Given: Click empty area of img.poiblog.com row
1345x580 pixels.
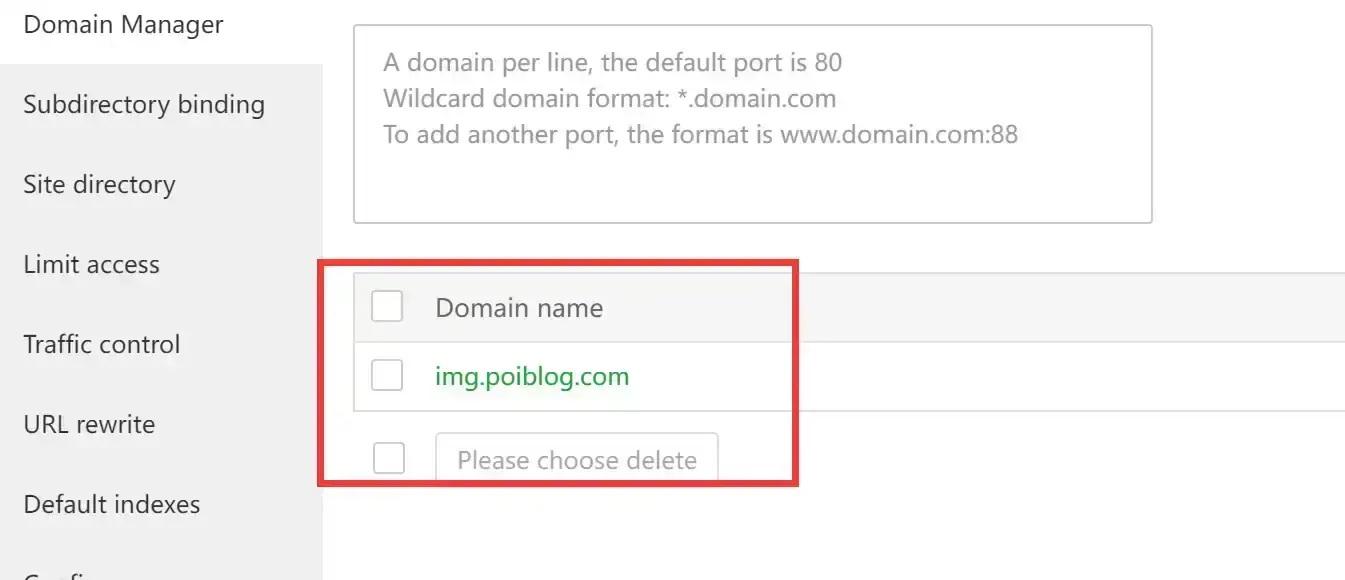Looking at the screenshot, I should [x=1000, y=377].
